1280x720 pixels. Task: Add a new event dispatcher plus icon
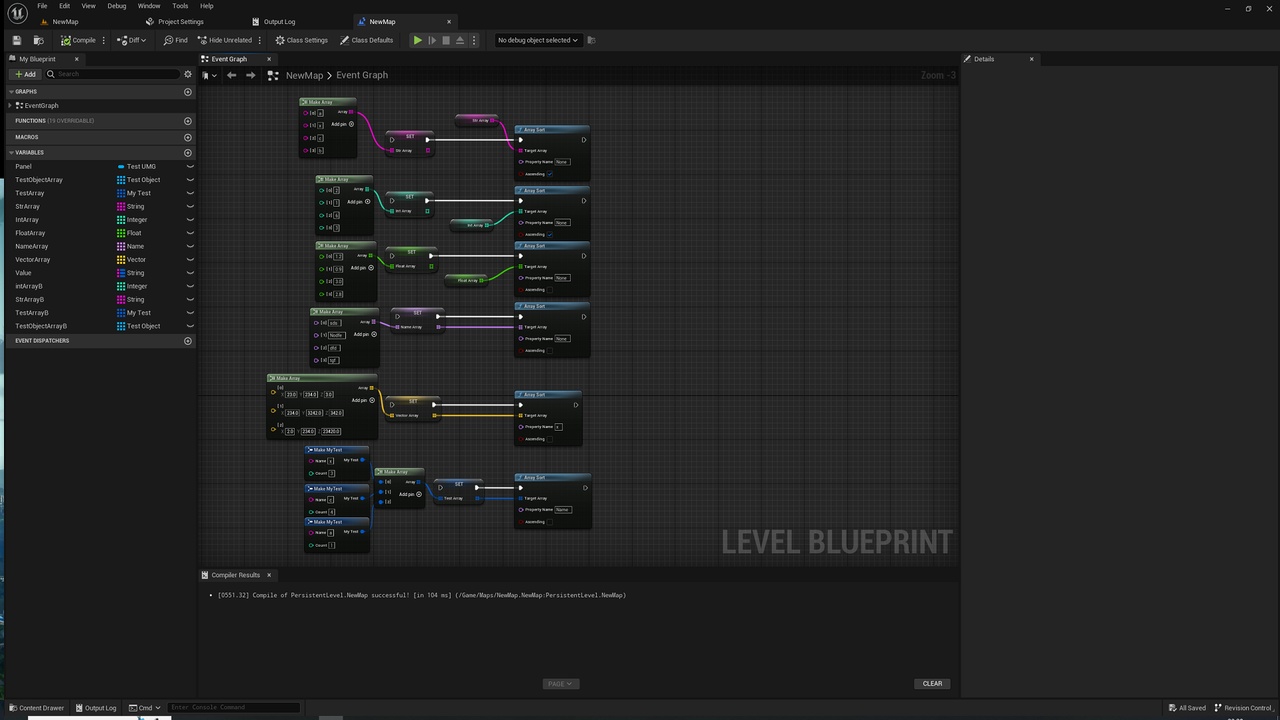(187, 341)
